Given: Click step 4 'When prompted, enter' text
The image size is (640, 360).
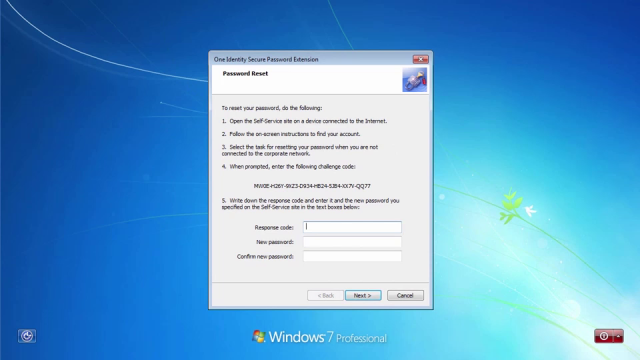Looking at the screenshot, I should tap(289, 167).
